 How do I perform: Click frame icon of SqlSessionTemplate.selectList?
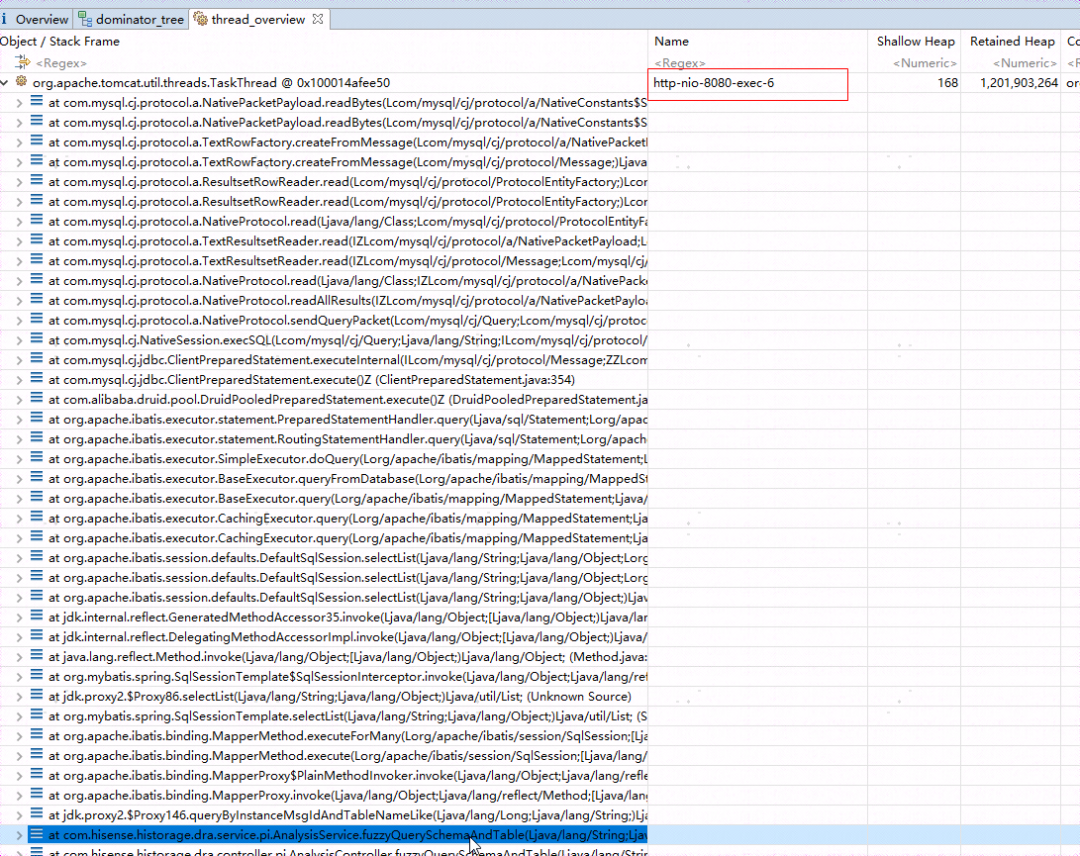[x=37, y=715]
